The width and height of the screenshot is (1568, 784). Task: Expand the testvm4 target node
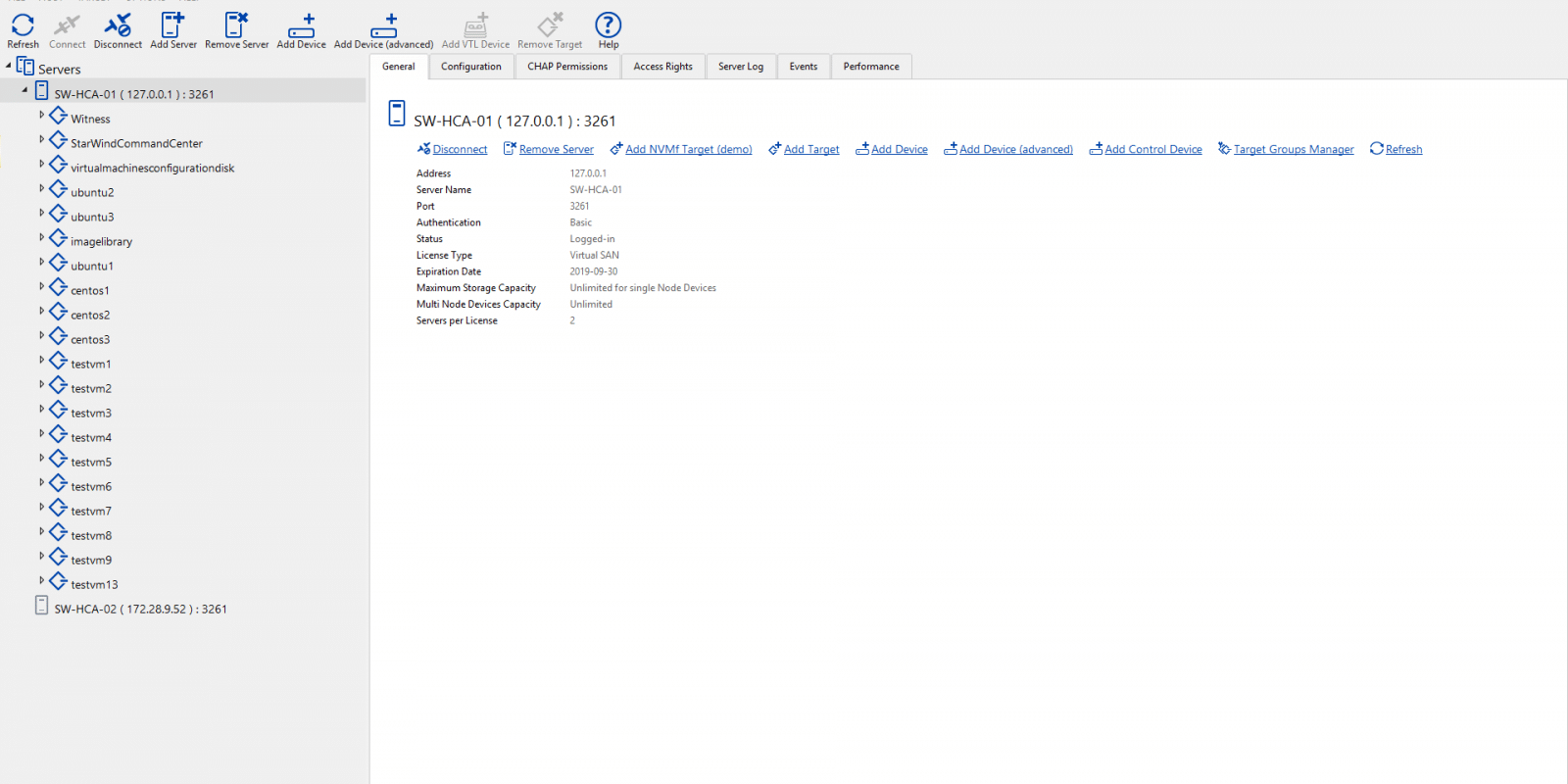(x=41, y=433)
